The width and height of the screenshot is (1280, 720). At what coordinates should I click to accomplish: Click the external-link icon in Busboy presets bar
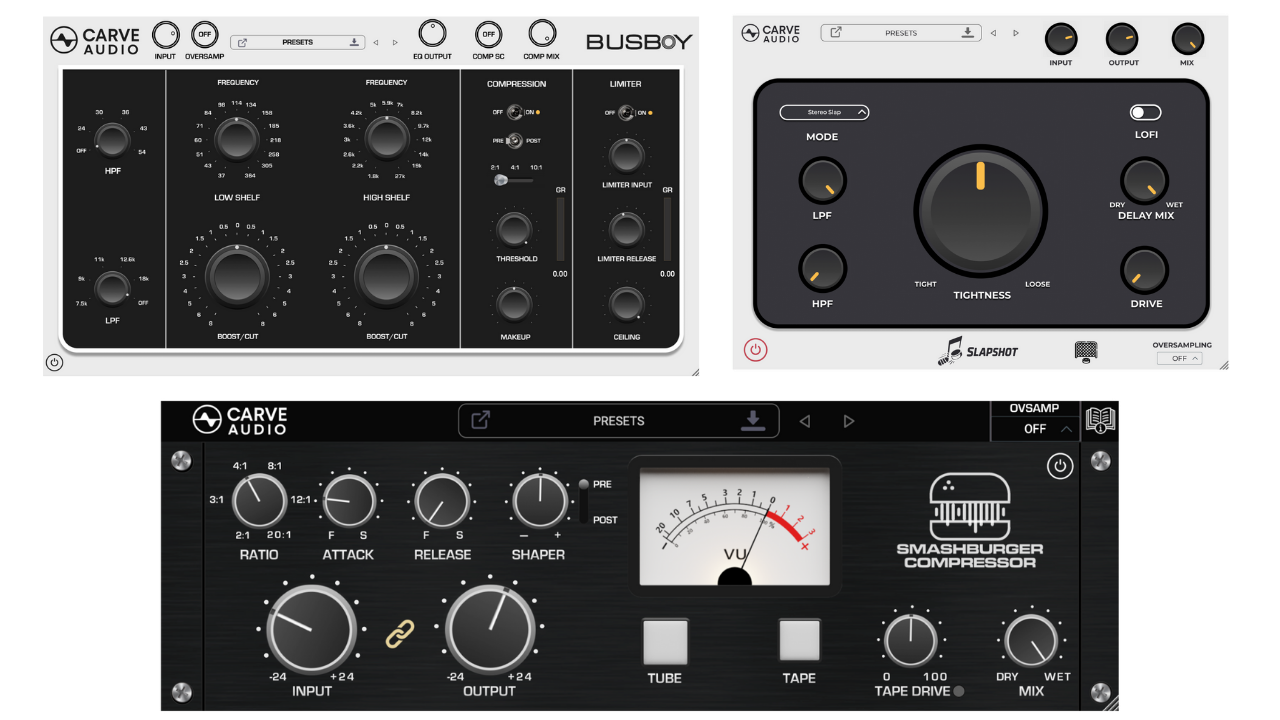(242, 42)
